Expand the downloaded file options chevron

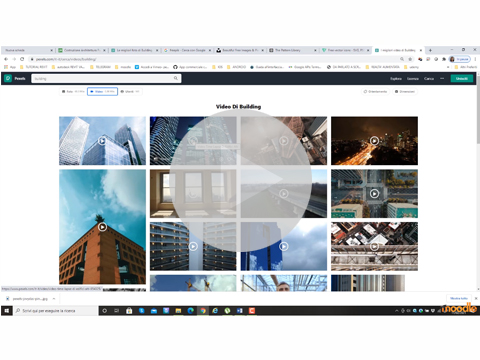pos(54,299)
